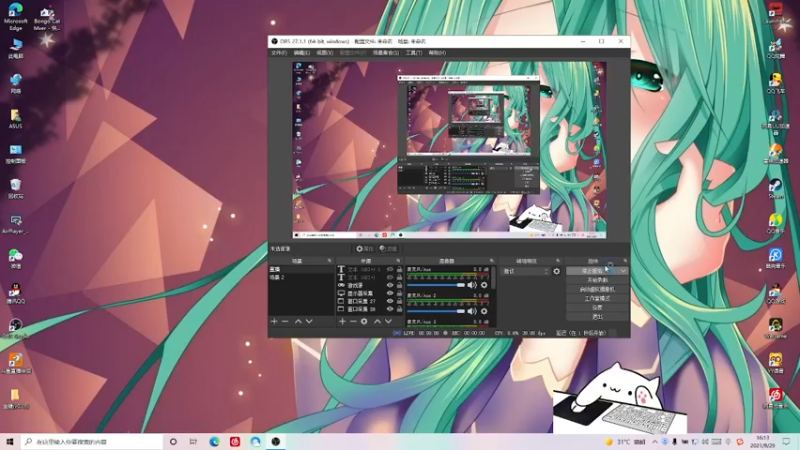
Task: Move the scene up with the up arrow
Action: [298, 321]
